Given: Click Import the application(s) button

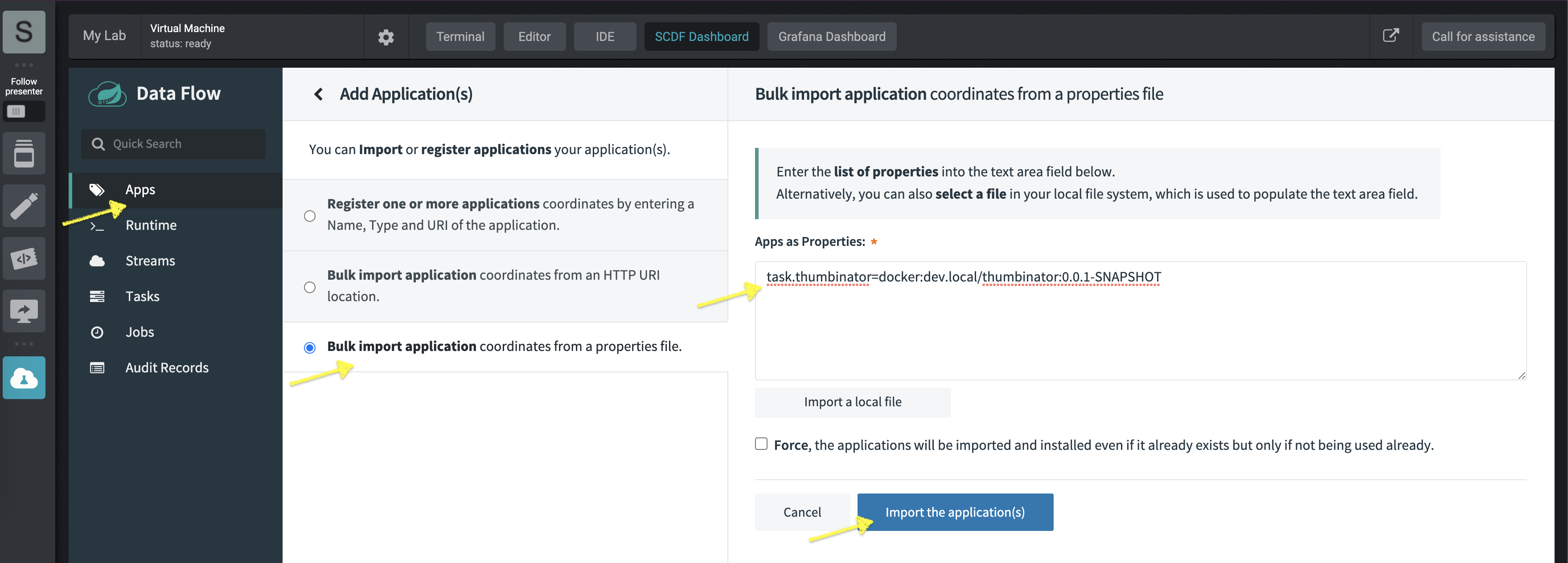Looking at the screenshot, I should (955, 511).
